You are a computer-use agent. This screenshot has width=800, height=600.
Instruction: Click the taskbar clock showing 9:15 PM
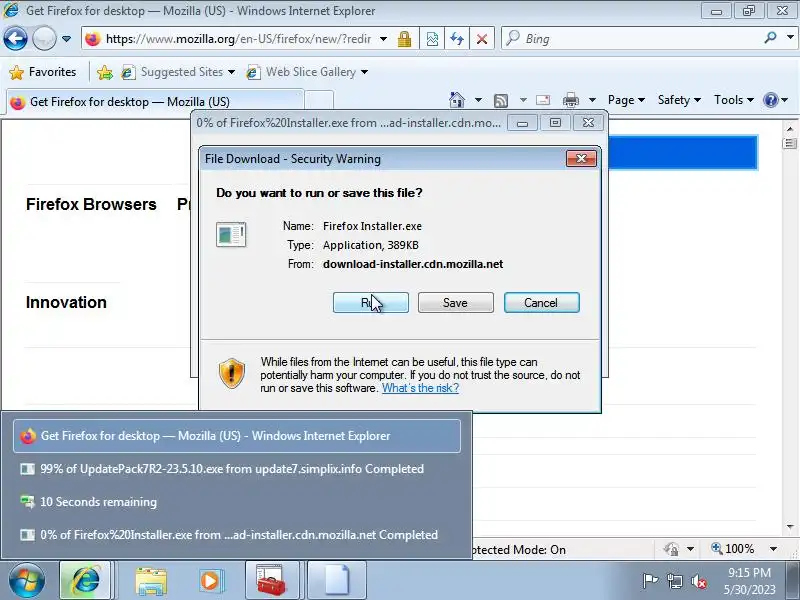pos(749,581)
